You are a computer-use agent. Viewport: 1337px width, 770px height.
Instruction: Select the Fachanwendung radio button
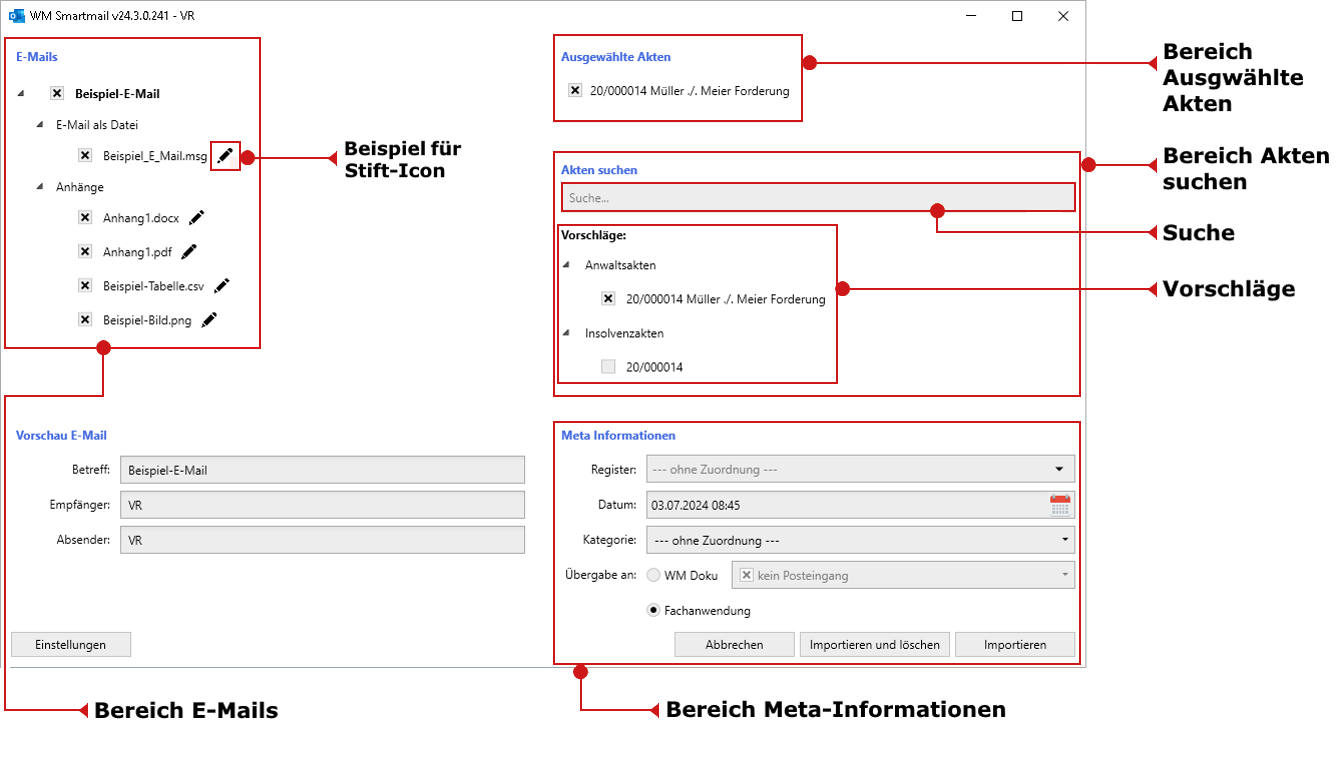[x=654, y=610]
